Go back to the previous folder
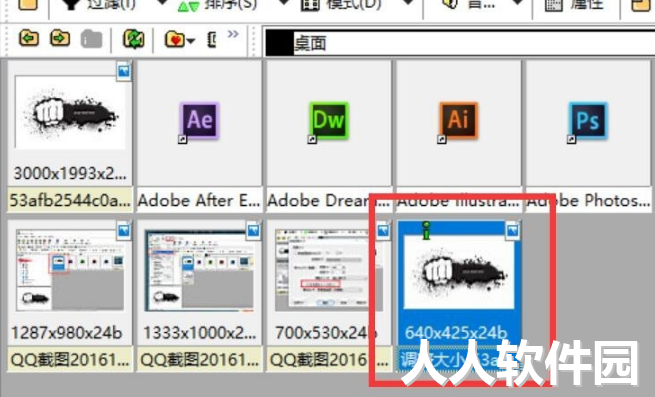This screenshot has width=655, height=397. pos(29,39)
